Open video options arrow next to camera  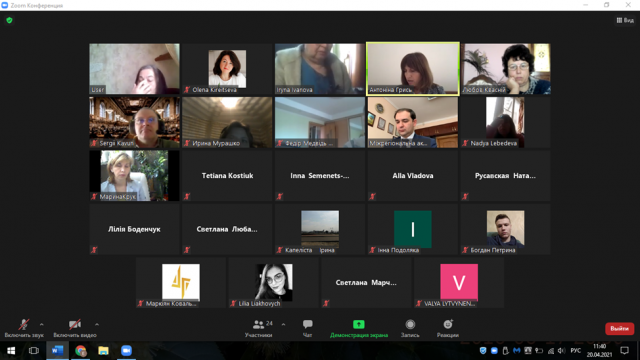click(97, 324)
